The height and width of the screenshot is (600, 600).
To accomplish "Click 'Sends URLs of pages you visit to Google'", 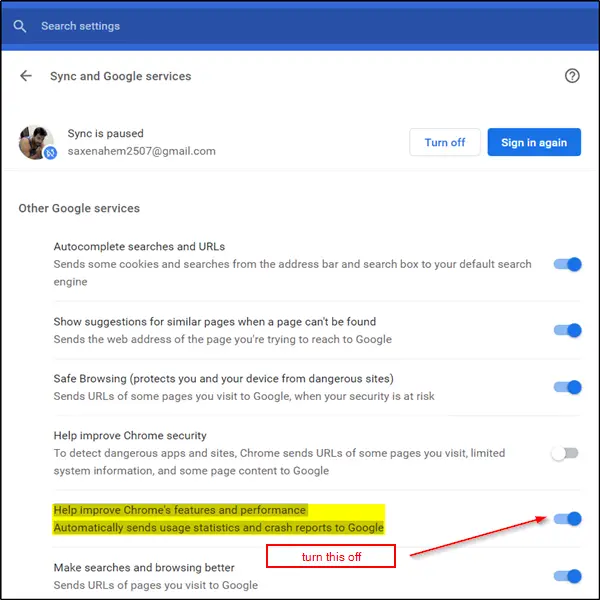I will click(156, 585).
